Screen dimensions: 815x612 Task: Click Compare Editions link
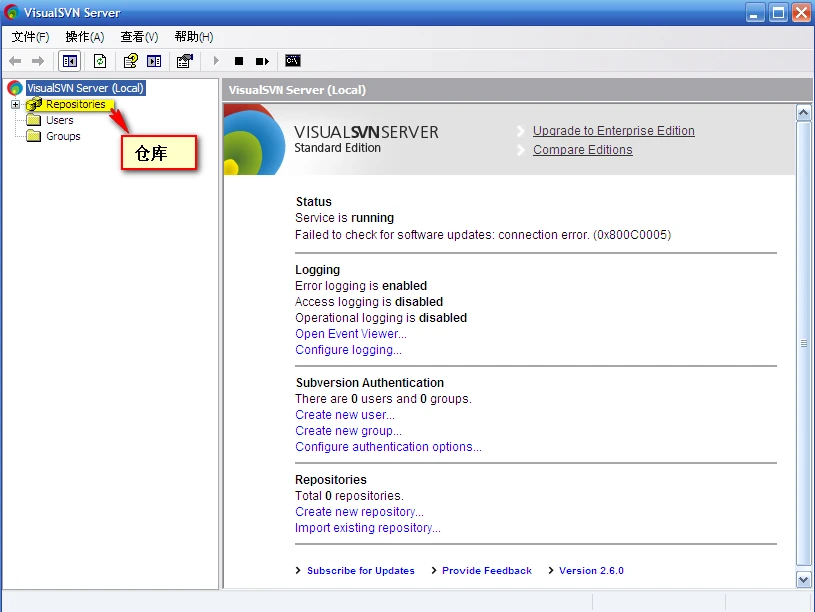point(583,150)
